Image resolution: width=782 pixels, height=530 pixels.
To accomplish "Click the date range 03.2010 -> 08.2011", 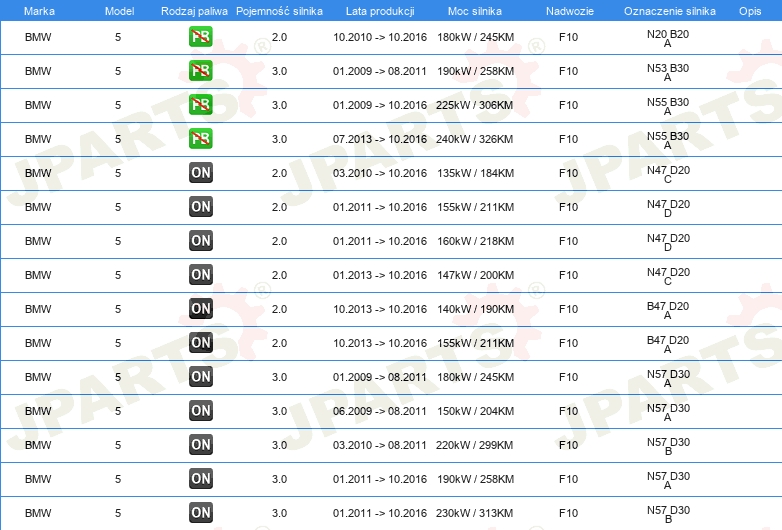I will click(380, 445).
